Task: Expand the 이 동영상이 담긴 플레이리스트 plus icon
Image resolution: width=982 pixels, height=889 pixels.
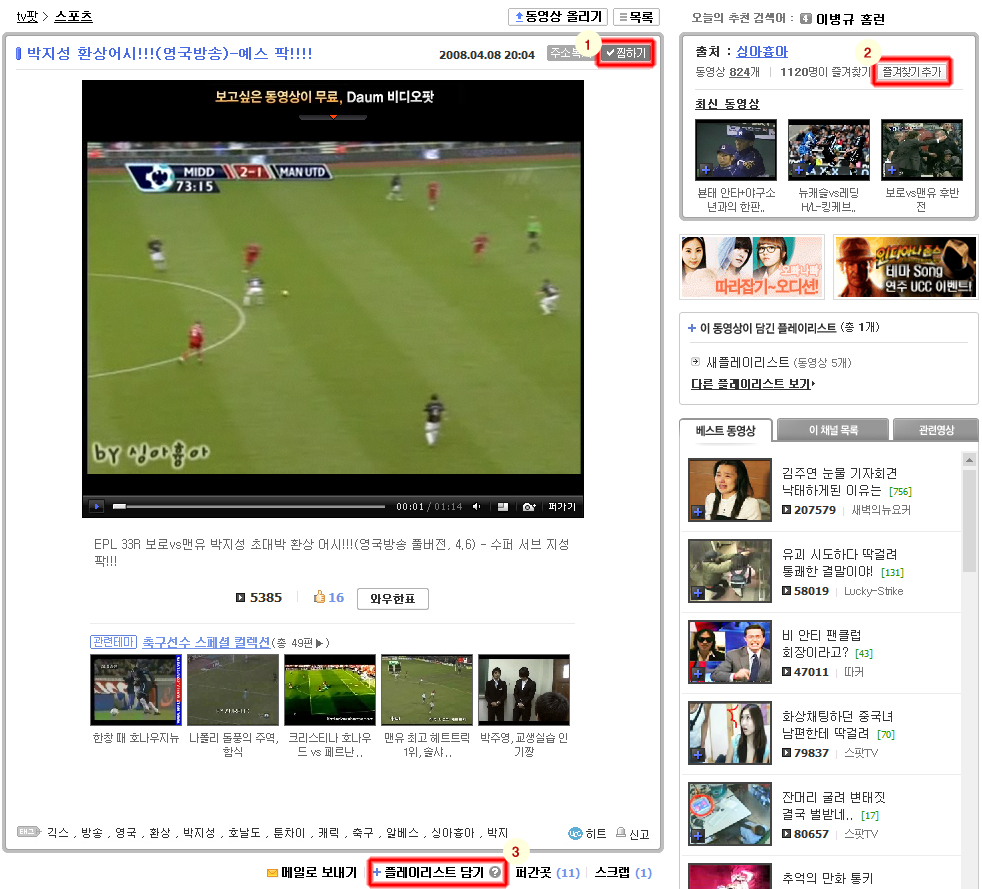Action: coord(692,328)
